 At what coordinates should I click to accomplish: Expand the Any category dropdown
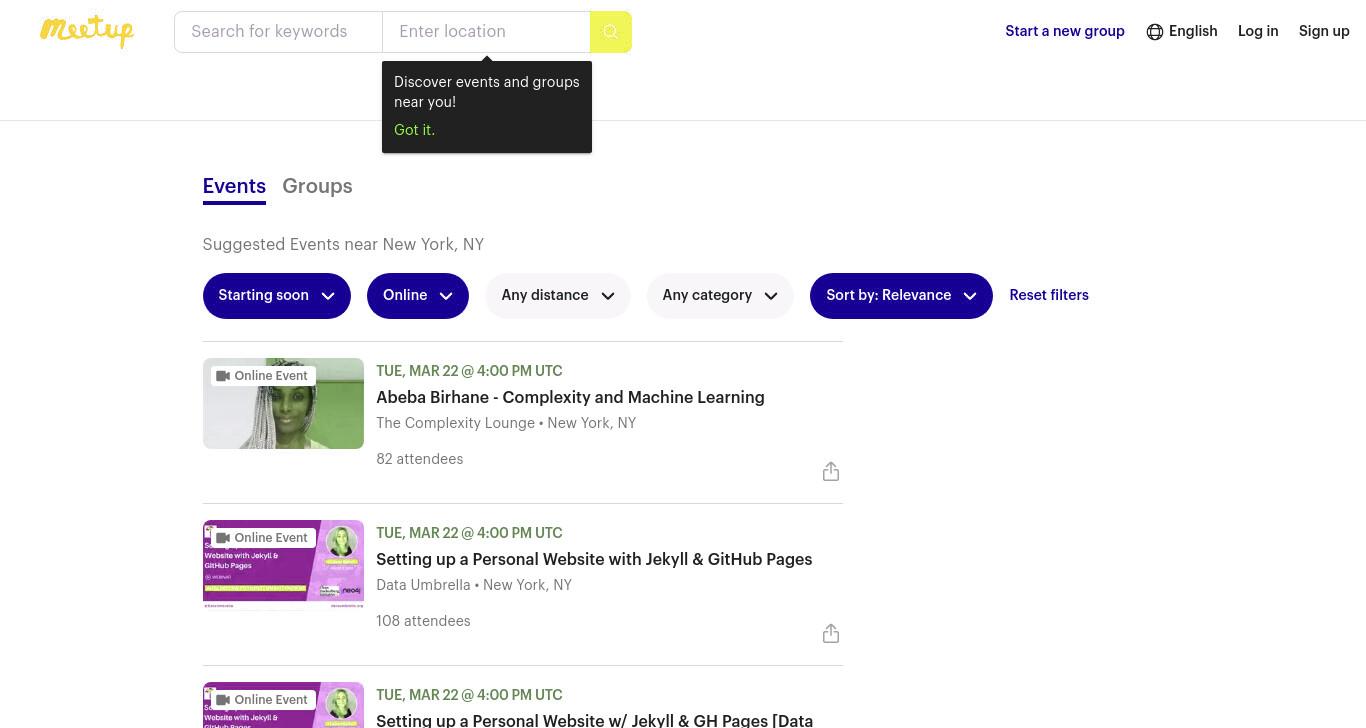(x=720, y=296)
